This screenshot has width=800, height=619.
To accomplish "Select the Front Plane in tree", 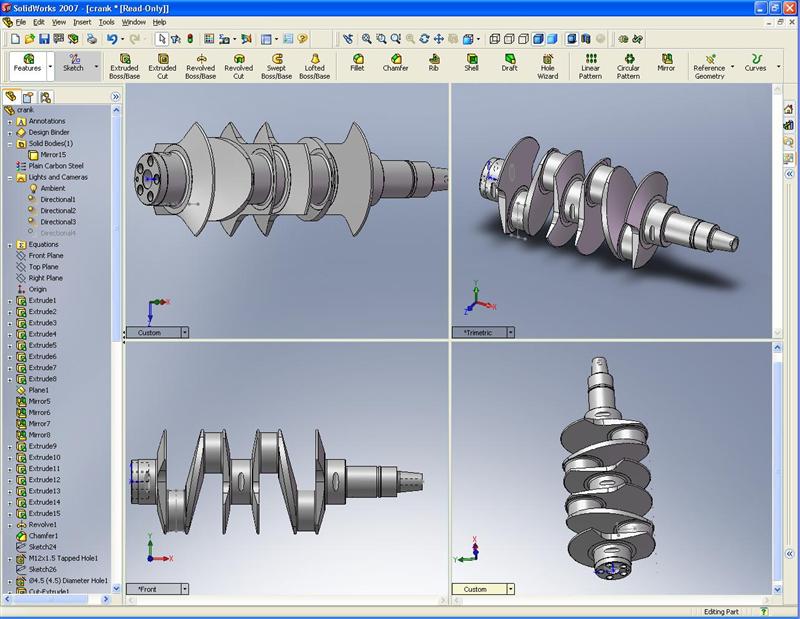I will 45,255.
